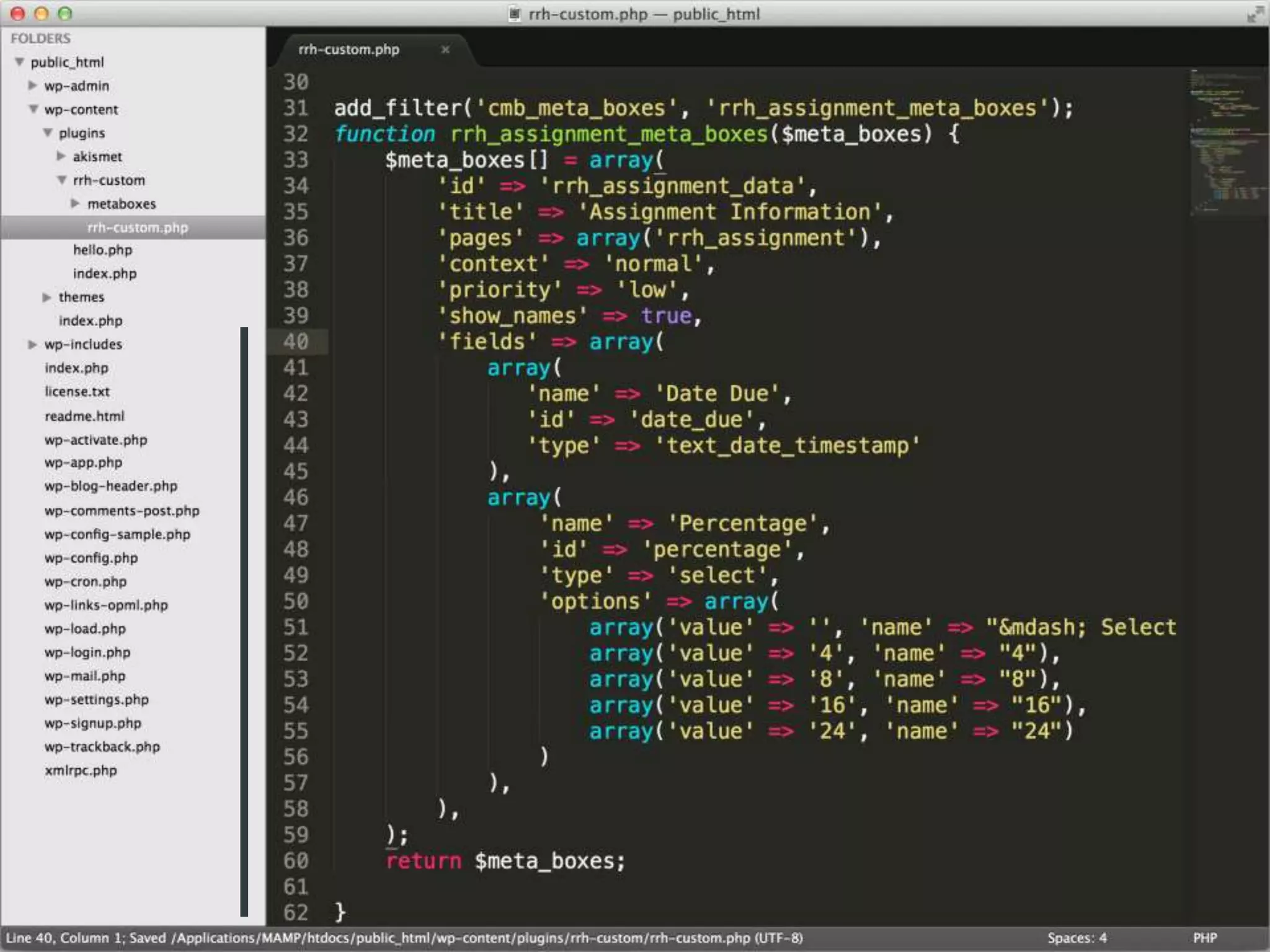Expand the wp-includes folder

coord(33,344)
